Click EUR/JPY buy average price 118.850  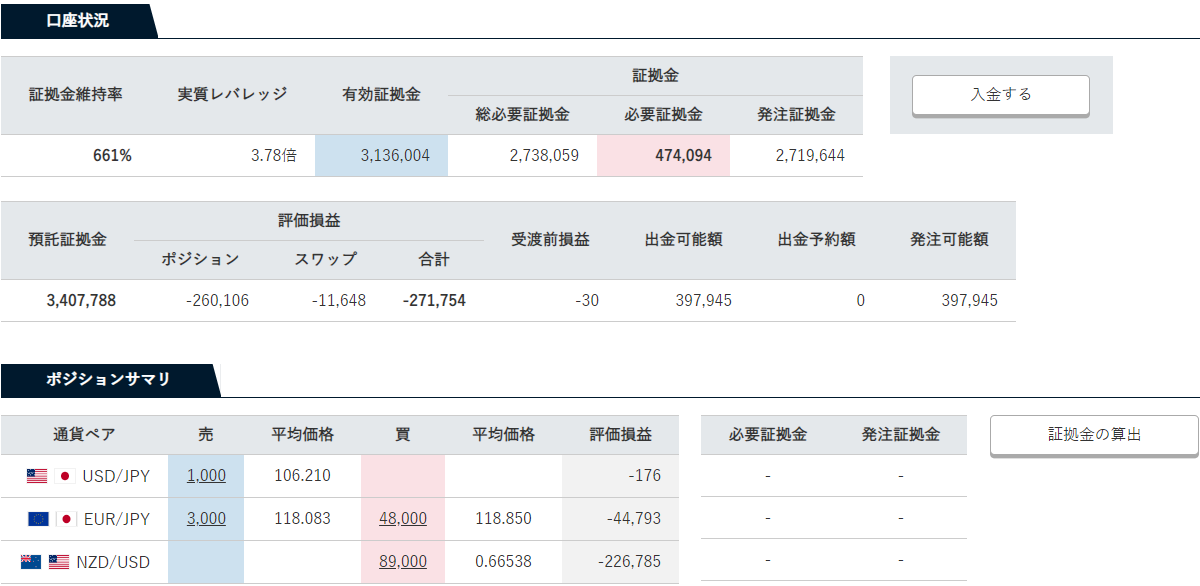(503, 519)
